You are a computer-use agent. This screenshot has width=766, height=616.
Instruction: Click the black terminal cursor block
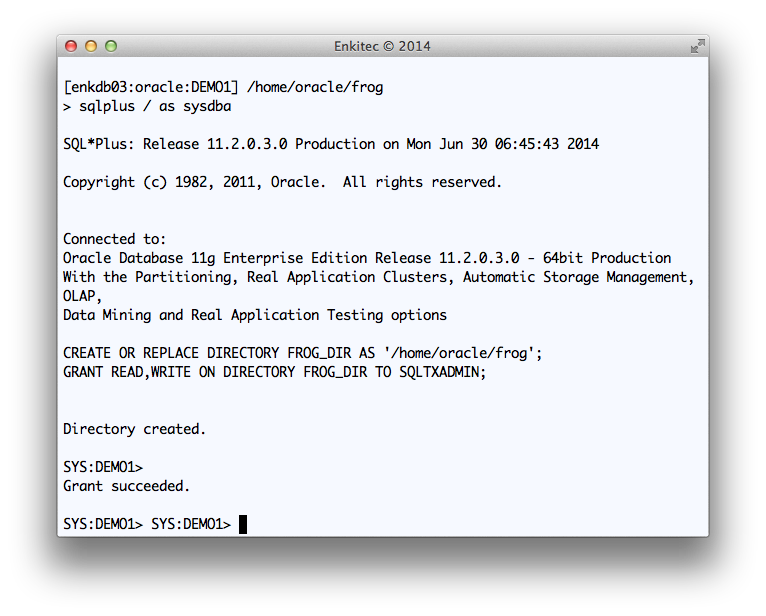click(x=243, y=524)
